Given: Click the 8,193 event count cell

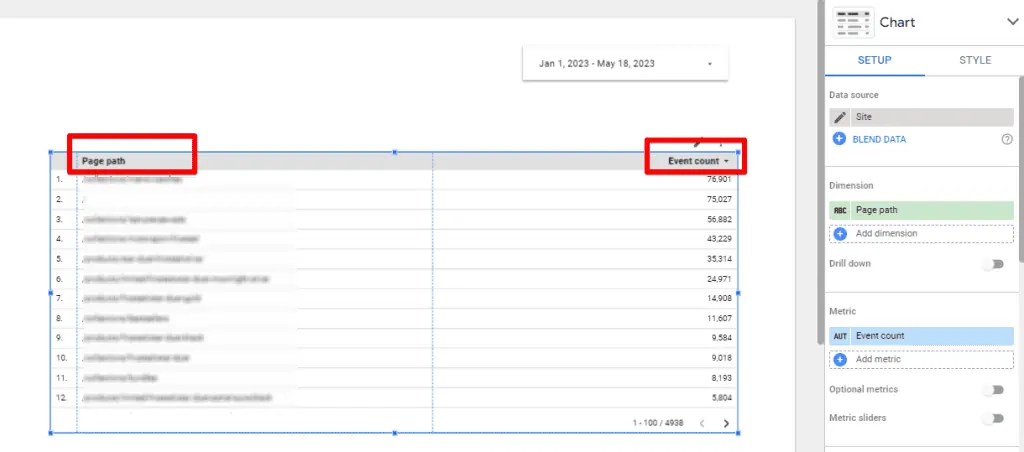Looking at the screenshot, I should pyautogui.click(x=721, y=378).
